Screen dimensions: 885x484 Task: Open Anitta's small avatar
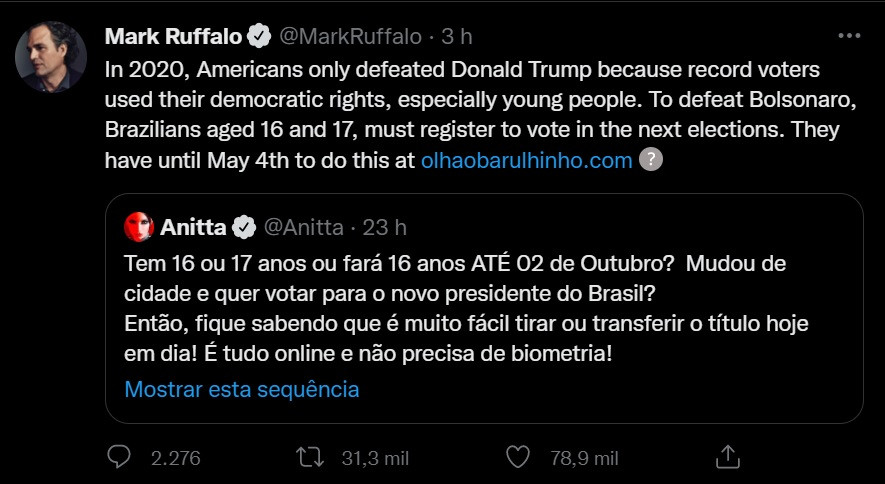[x=139, y=228]
